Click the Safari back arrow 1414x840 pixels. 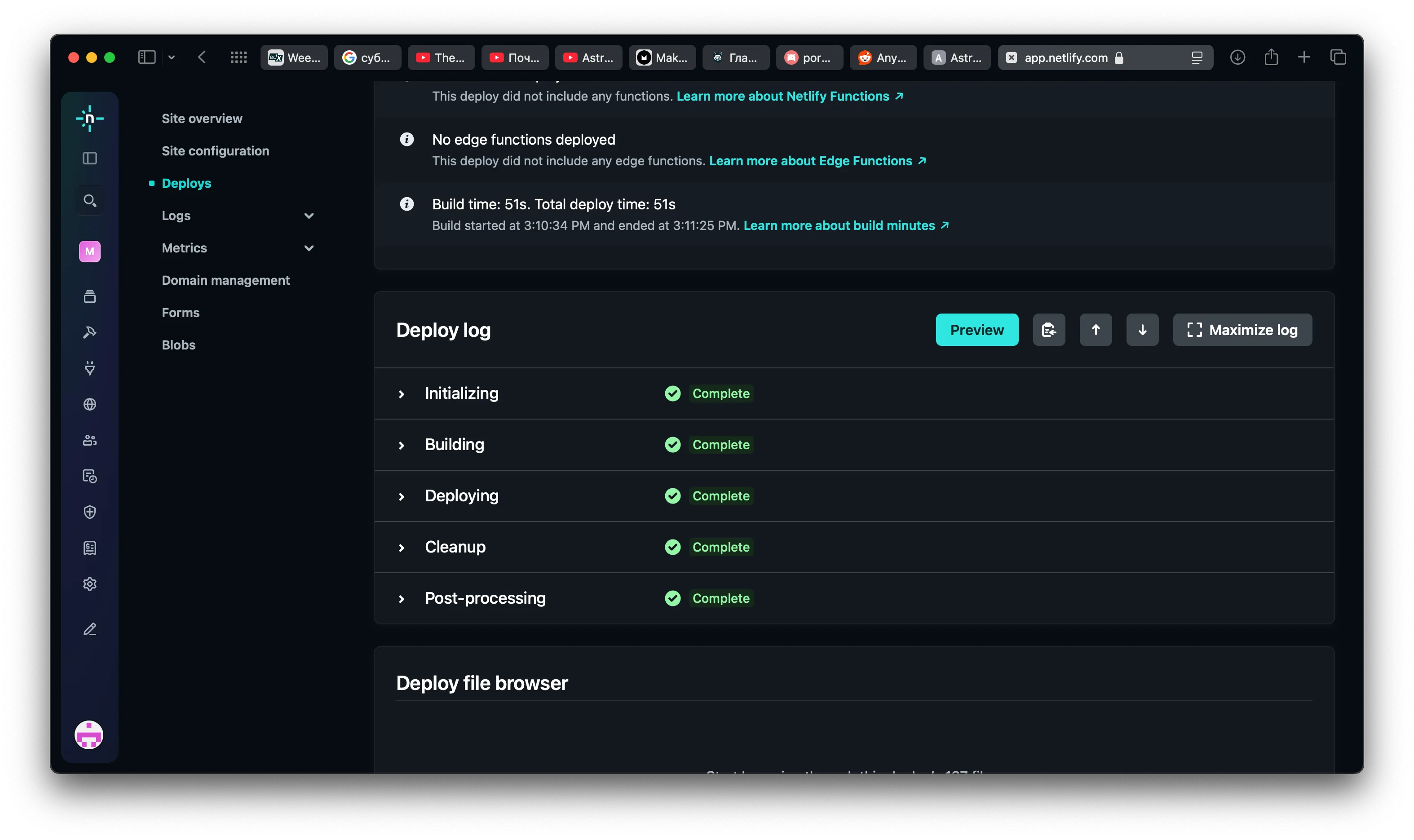tap(202, 57)
